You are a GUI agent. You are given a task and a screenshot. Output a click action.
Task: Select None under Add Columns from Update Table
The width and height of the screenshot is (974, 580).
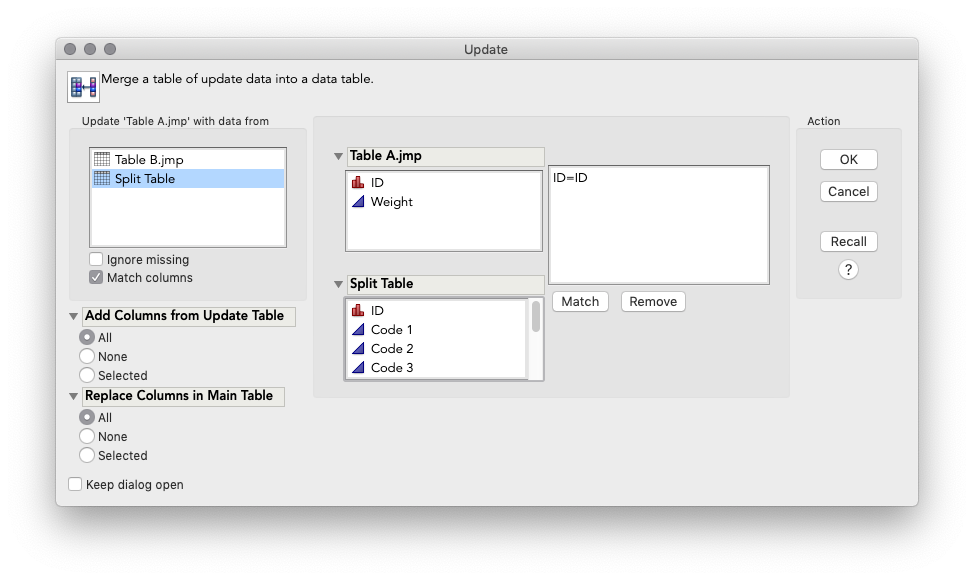pyautogui.click(x=87, y=356)
